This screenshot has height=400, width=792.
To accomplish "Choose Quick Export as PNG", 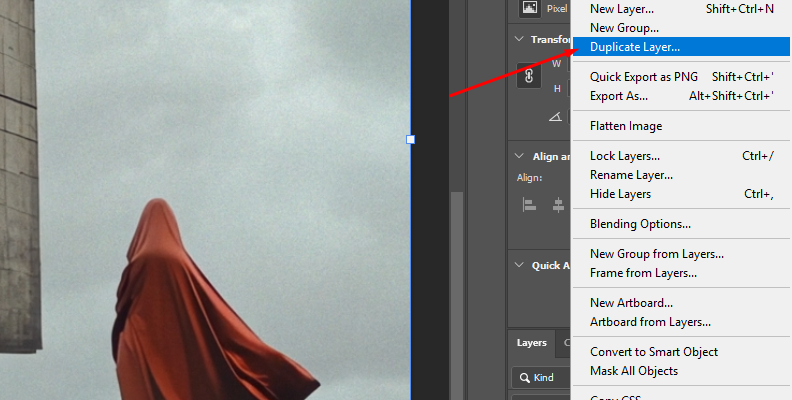I will [x=643, y=77].
